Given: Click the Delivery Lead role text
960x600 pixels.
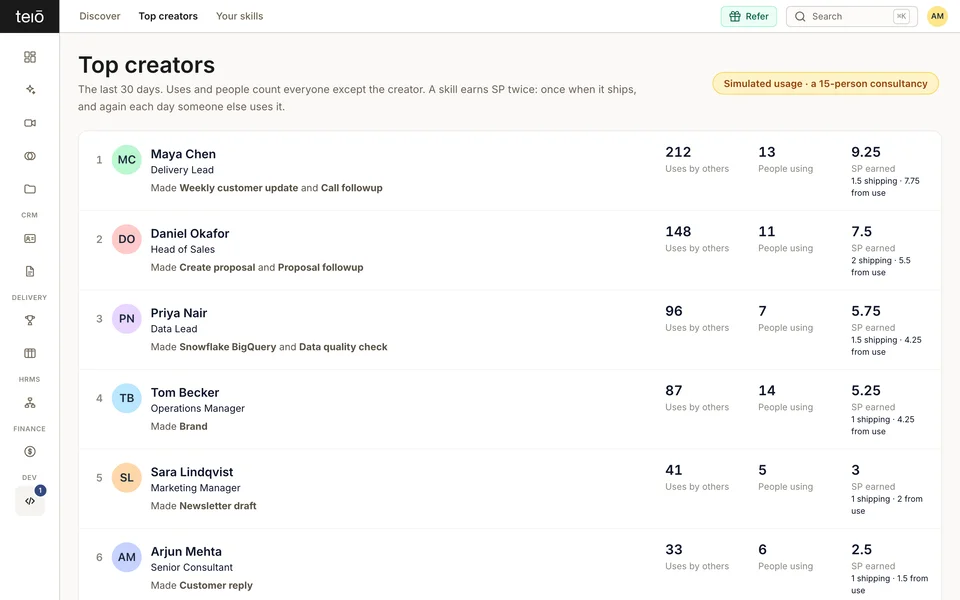Looking at the screenshot, I should point(182,170).
